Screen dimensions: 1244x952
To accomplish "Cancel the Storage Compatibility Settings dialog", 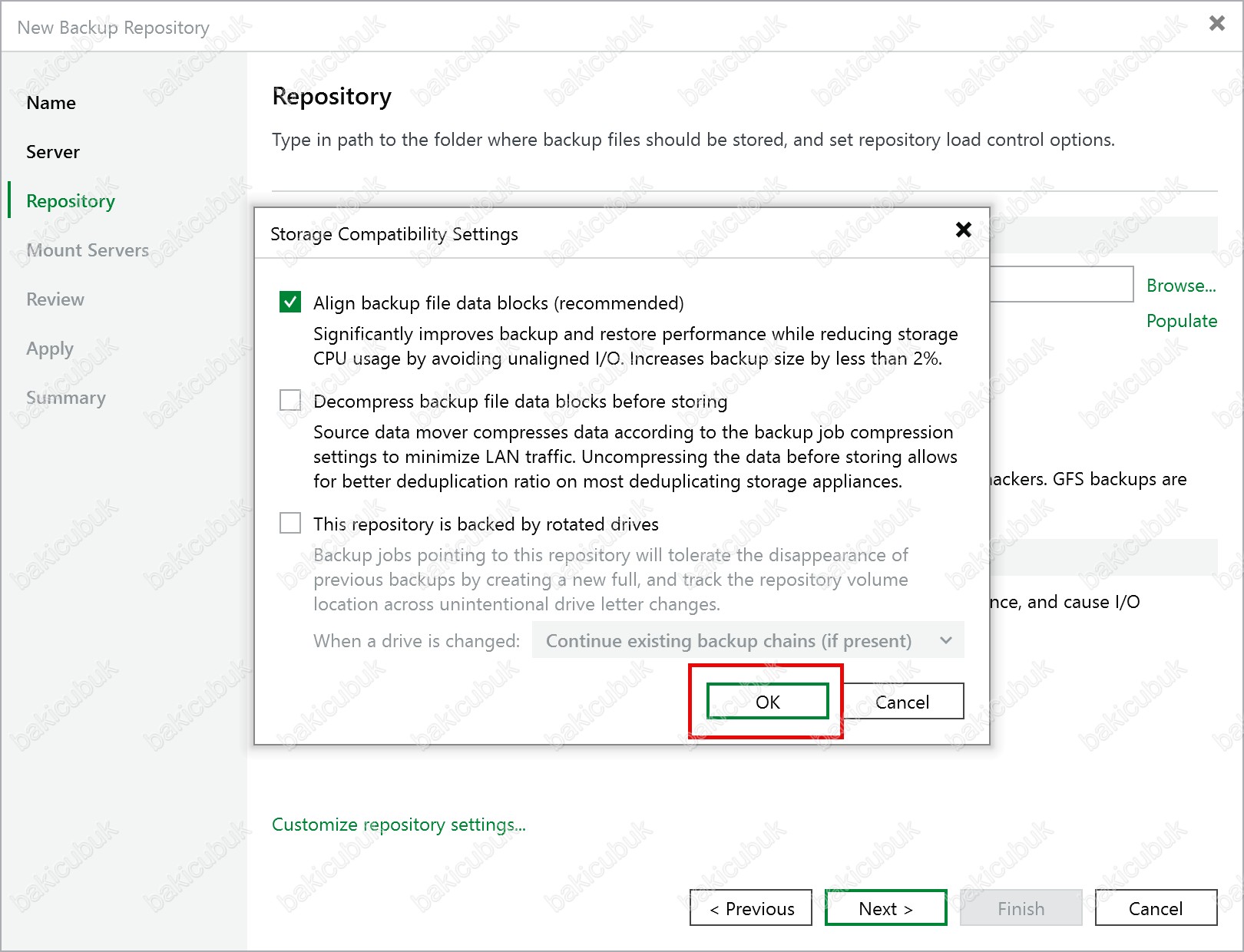I will pos(902,702).
